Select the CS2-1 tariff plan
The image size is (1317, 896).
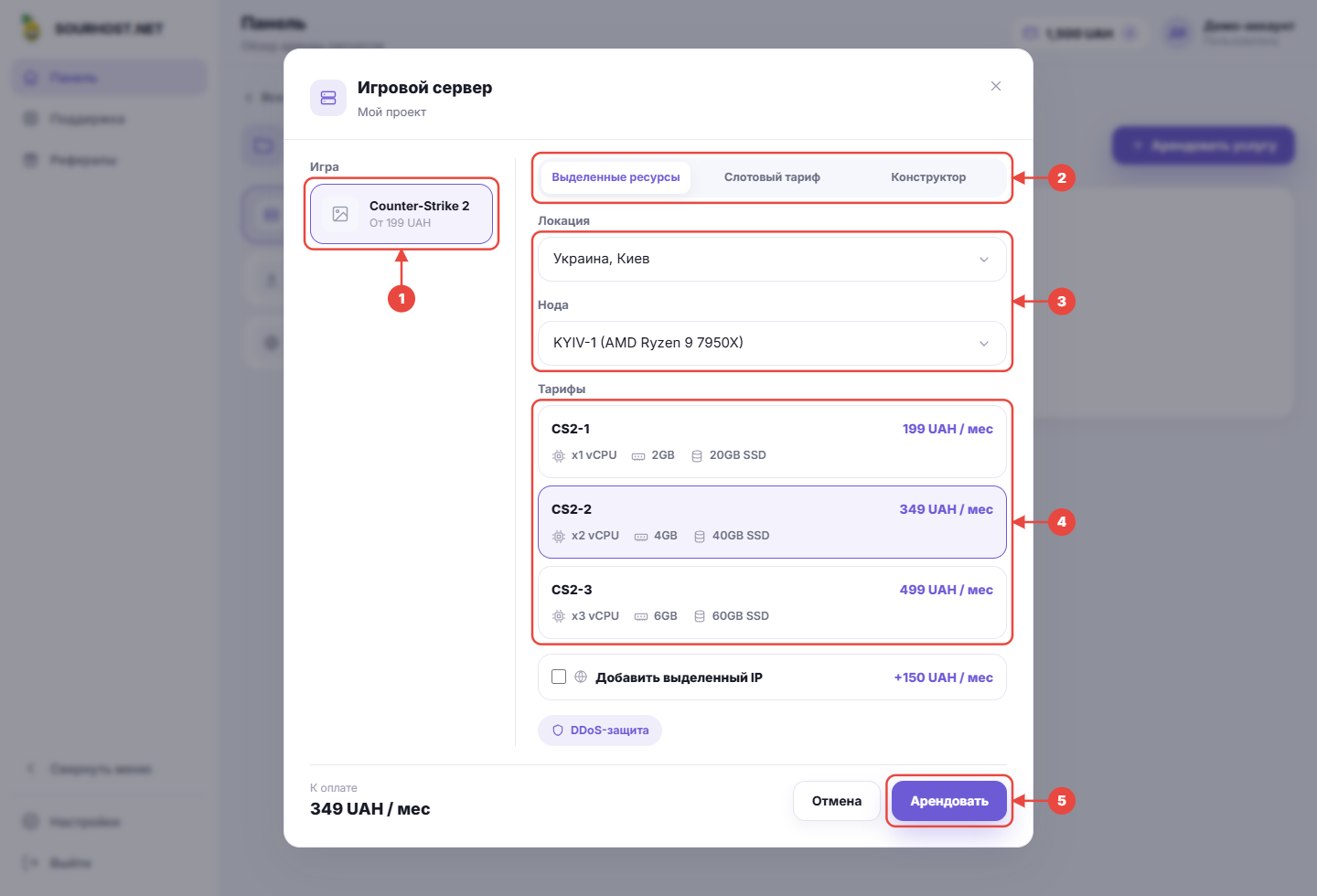(x=772, y=442)
